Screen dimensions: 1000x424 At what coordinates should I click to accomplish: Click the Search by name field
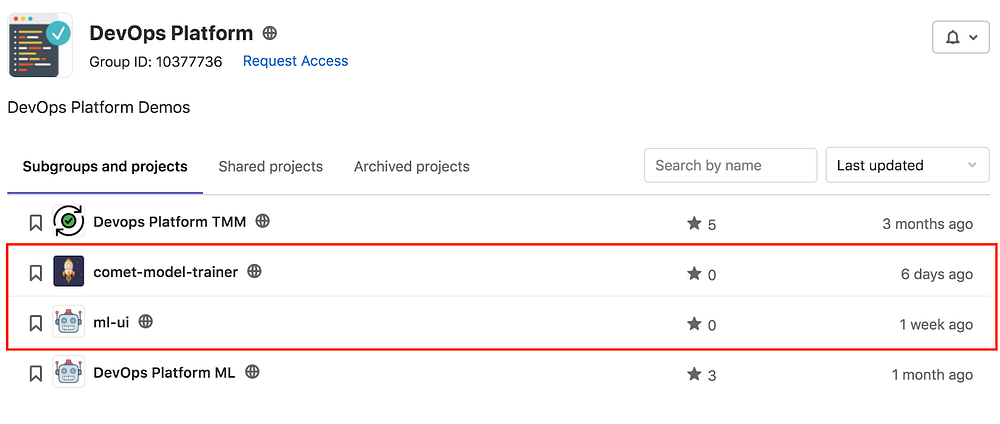click(x=730, y=165)
